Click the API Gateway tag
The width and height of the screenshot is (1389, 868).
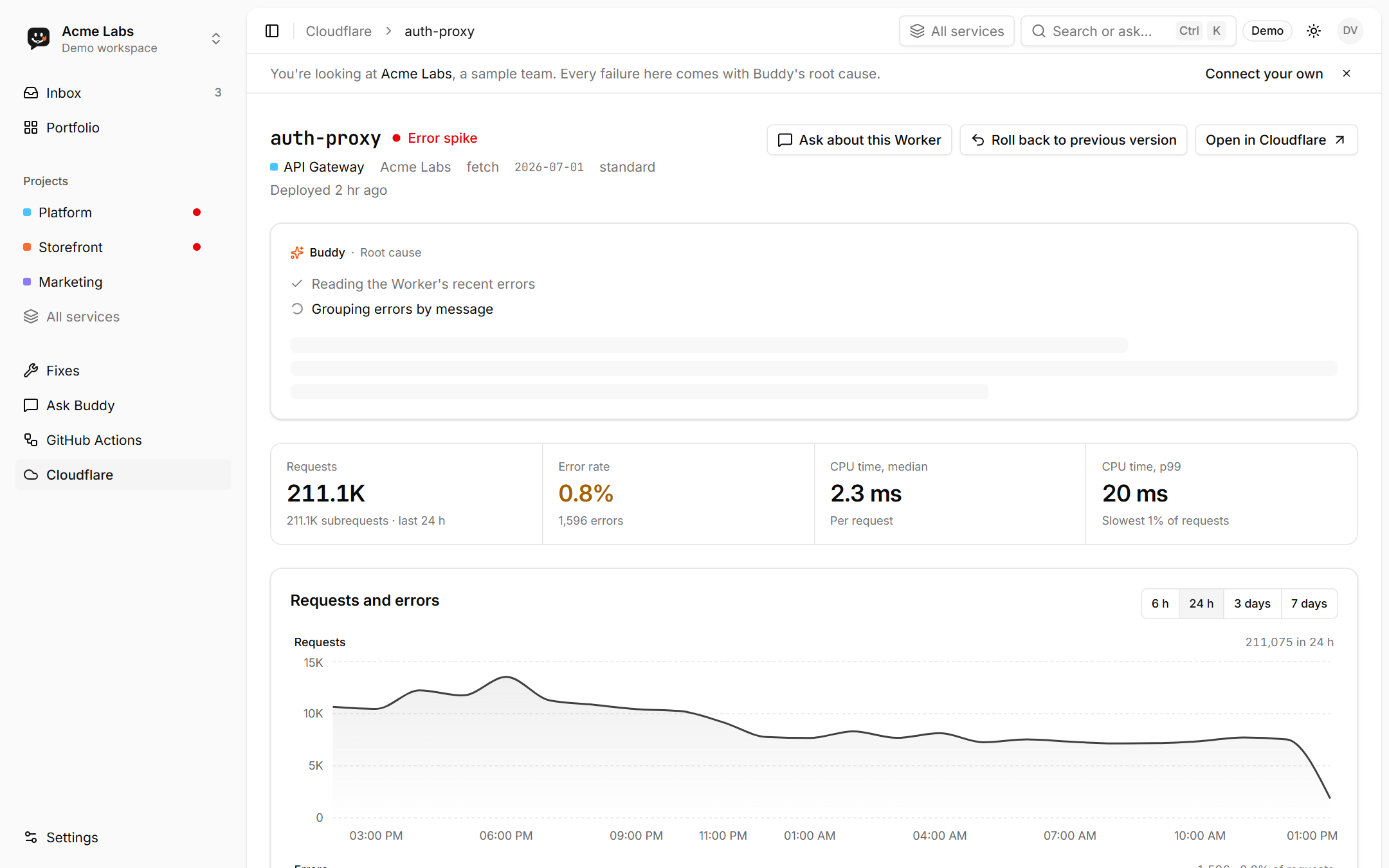click(317, 167)
